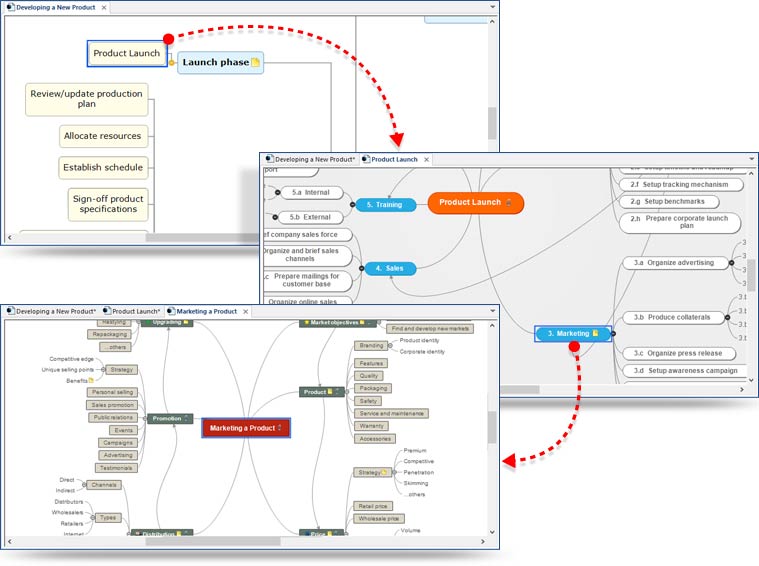Collapse the 5.b External branch toggle
The width and height of the screenshot is (759, 566).
pyautogui.click(x=275, y=217)
